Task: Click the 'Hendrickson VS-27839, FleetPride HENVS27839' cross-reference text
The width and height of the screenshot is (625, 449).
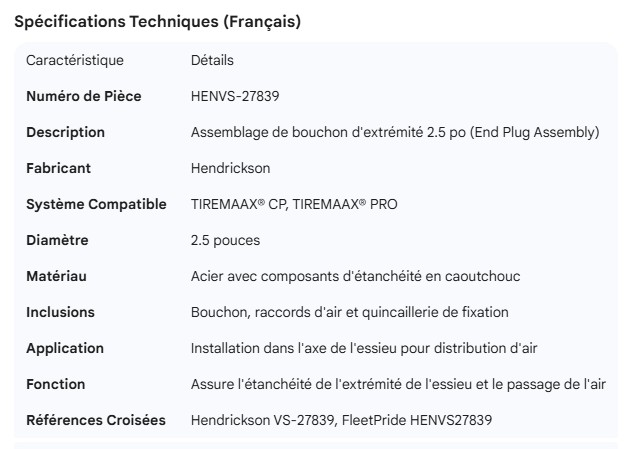Action: [x=341, y=420]
